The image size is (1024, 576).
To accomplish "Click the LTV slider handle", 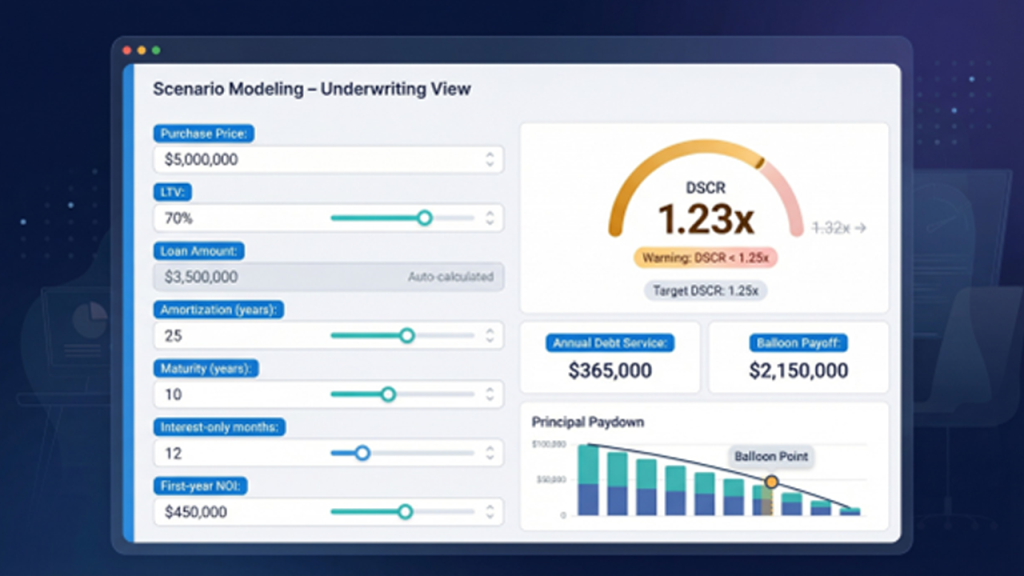I will [424, 218].
